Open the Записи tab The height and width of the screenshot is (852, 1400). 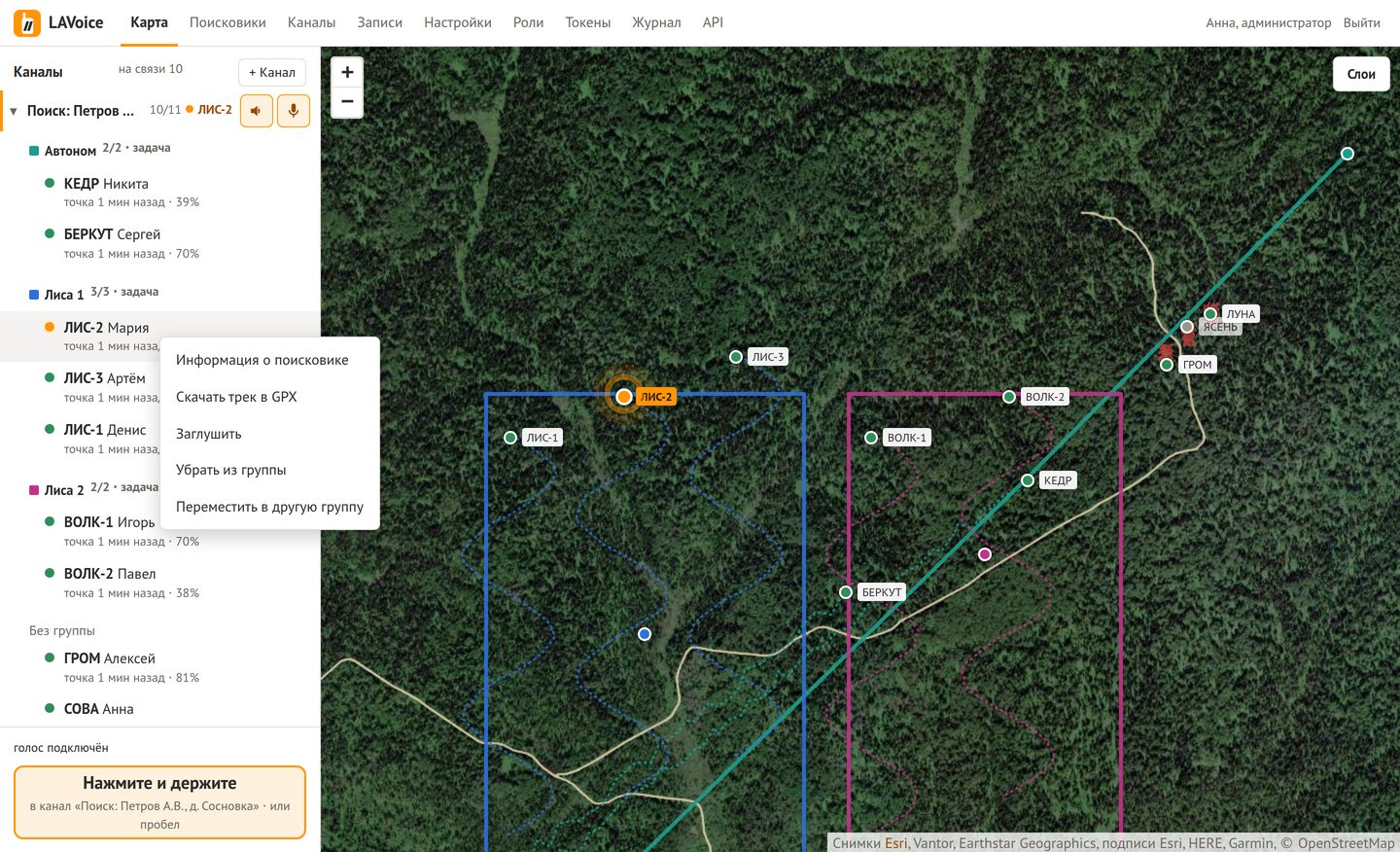pos(380,22)
